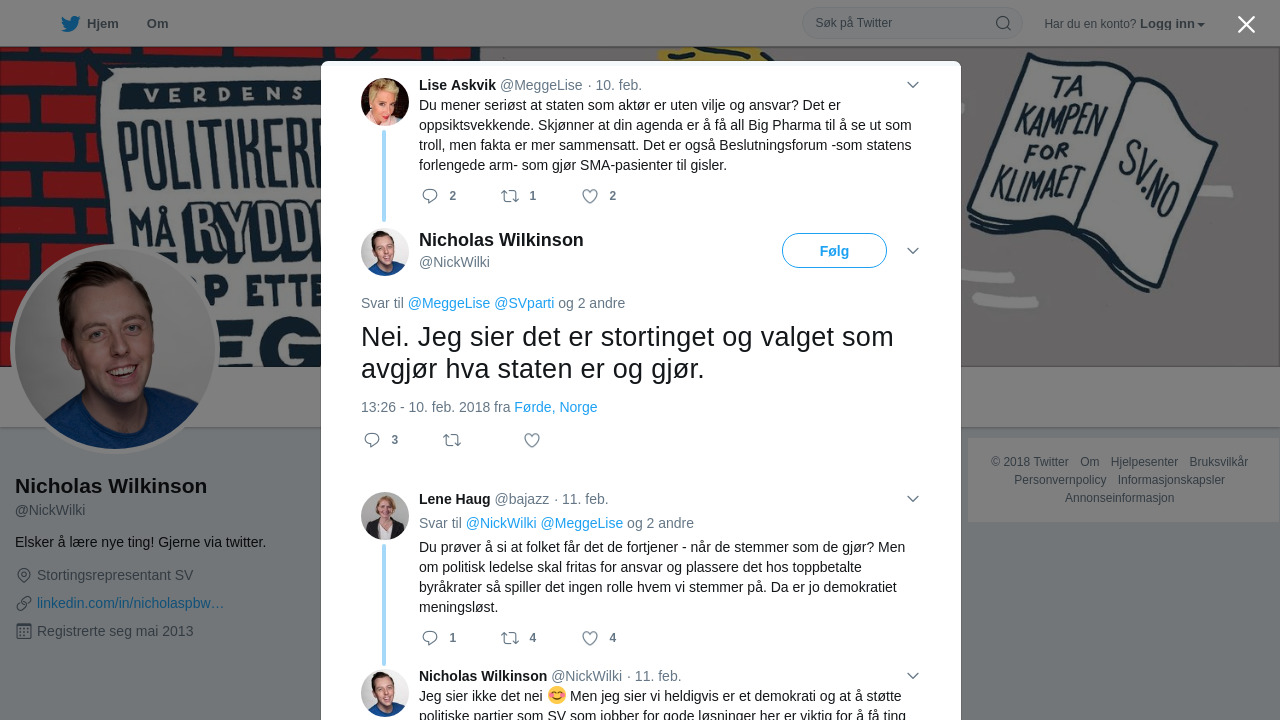Viewport: 1280px width, 720px height.
Task: Retweet the main Nicholas Wilkinson tweet
Action: coord(452,440)
